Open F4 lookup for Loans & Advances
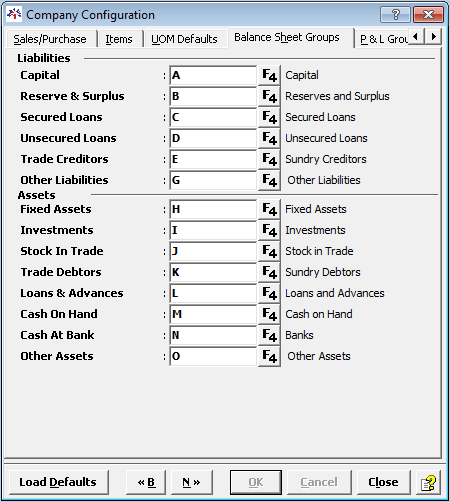450x502 pixels. tap(269, 293)
